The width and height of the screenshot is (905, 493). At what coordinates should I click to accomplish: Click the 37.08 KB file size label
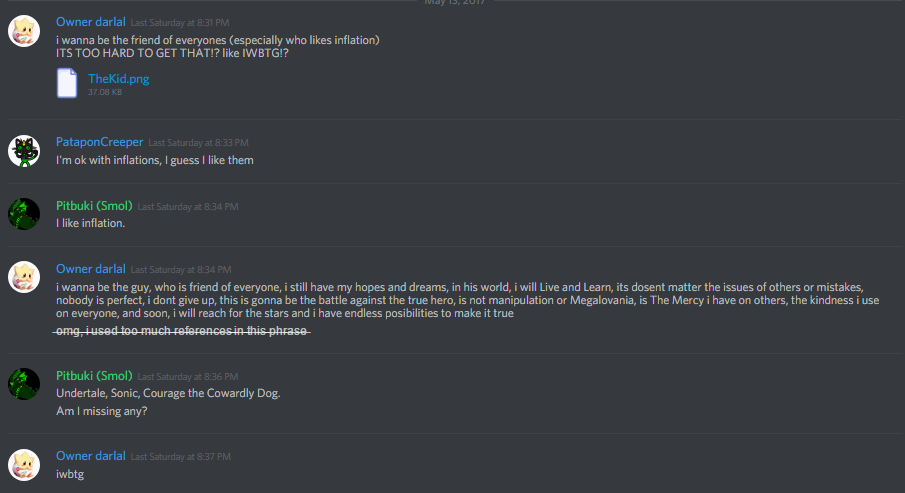(x=104, y=92)
